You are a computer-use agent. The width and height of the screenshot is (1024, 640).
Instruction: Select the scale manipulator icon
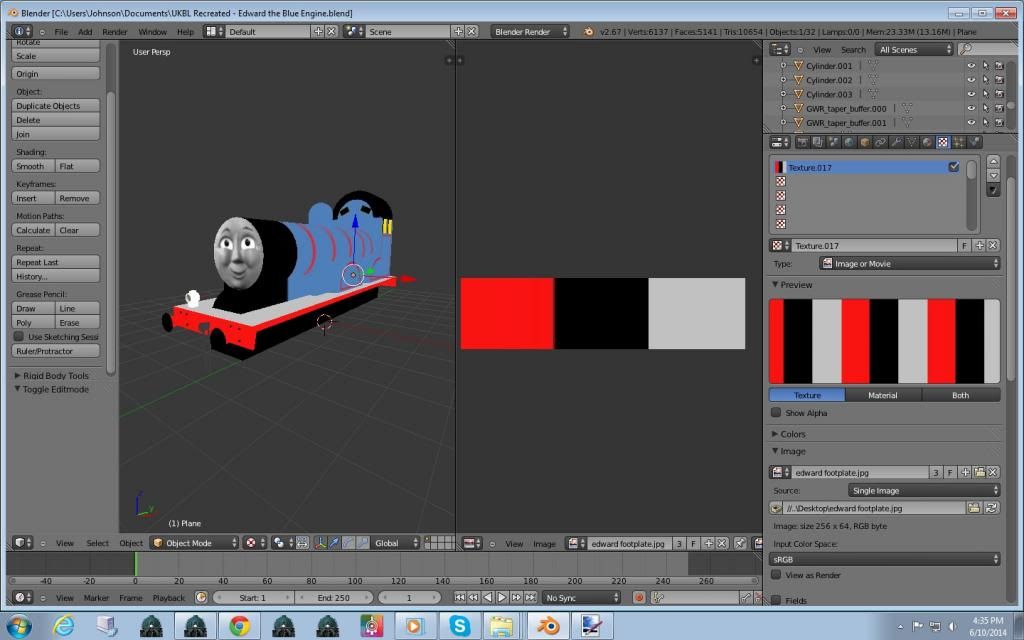click(363, 543)
